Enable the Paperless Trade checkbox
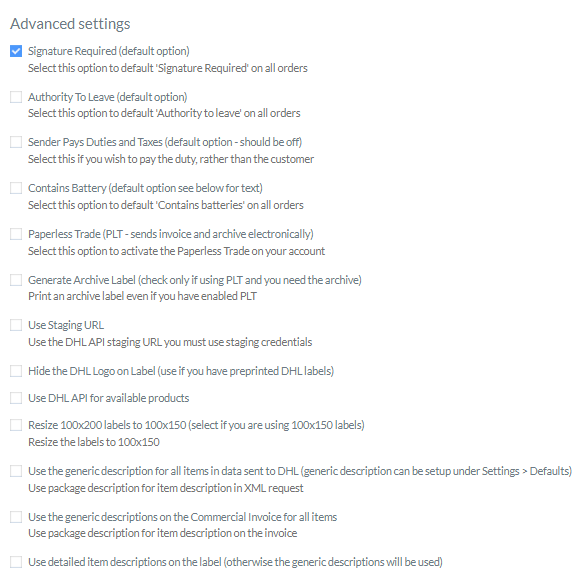This screenshot has height=576, width=581. (x=16, y=234)
